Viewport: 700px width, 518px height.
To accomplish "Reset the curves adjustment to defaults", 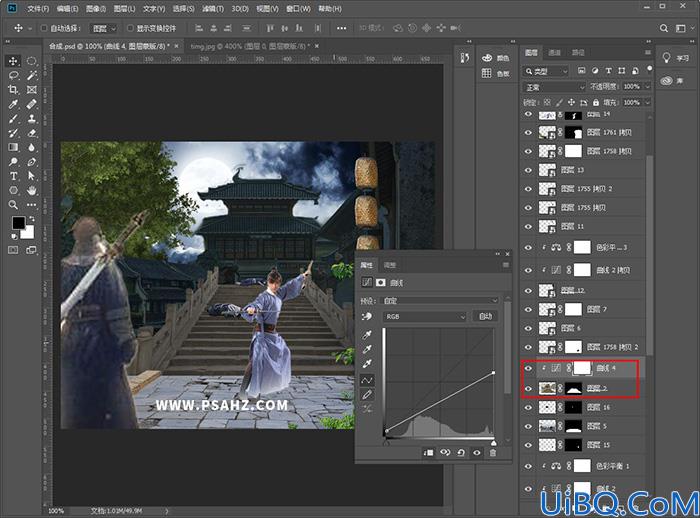I will click(461, 453).
